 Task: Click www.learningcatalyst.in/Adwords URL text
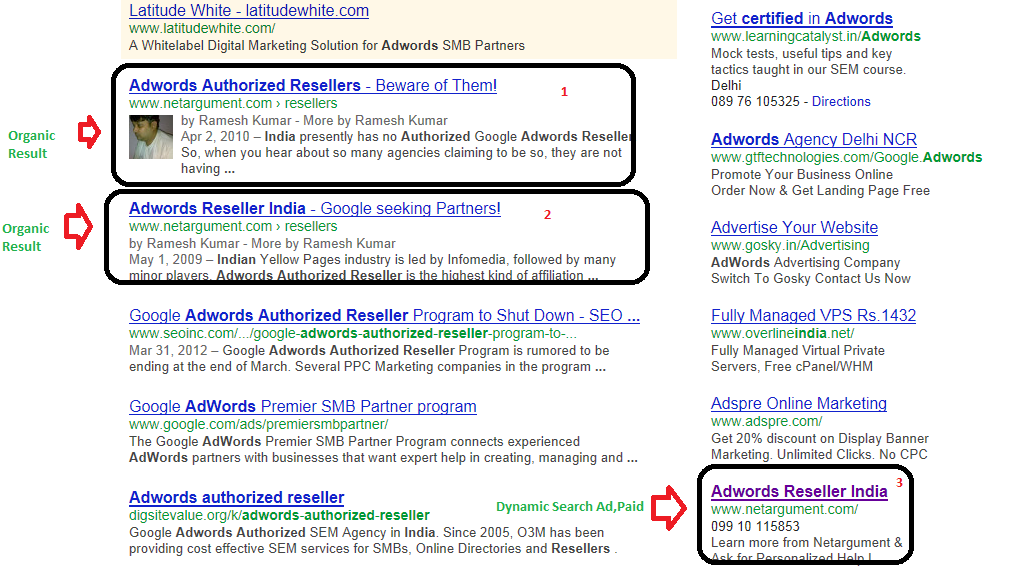816,37
